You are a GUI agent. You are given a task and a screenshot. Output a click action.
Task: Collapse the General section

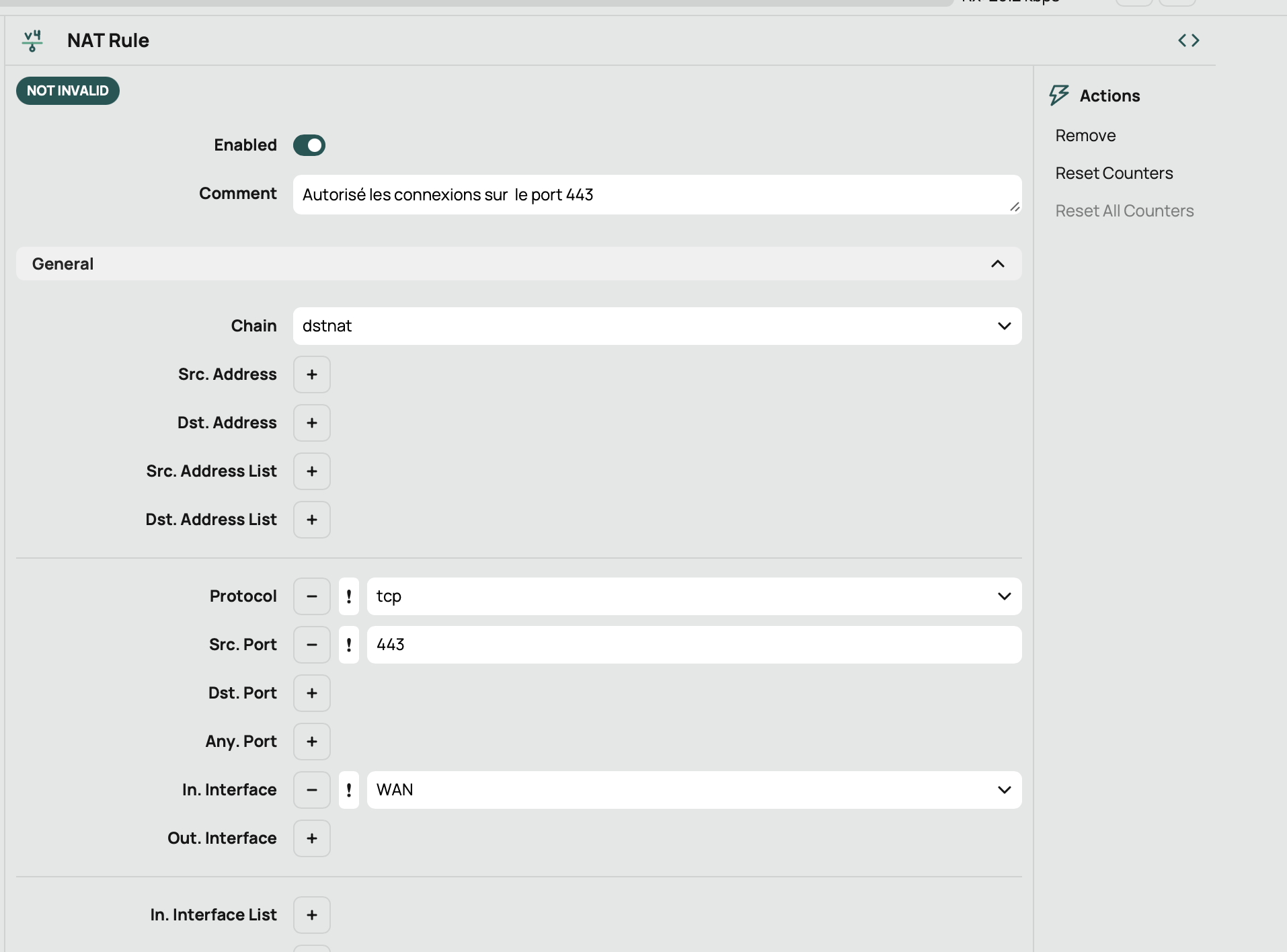click(x=997, y=264)
